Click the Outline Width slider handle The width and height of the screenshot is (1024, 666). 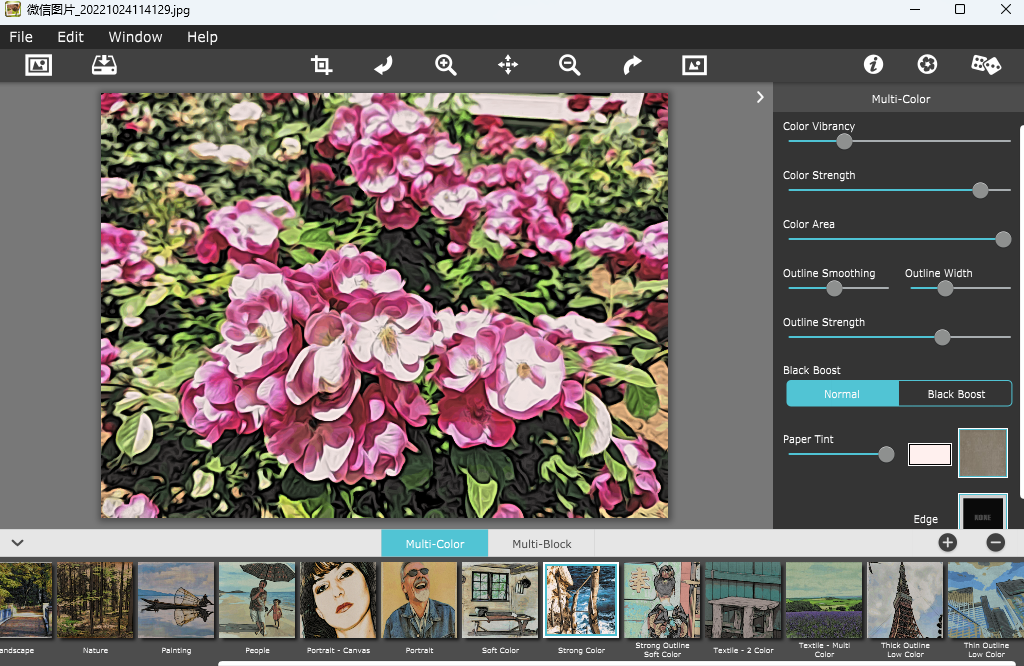click(x=945, y=288)
